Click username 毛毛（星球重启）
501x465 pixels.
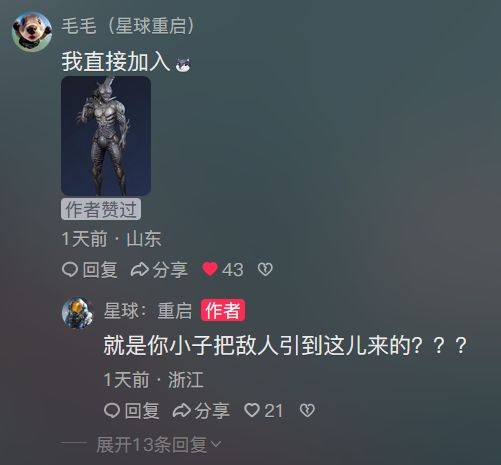[128, 26]
